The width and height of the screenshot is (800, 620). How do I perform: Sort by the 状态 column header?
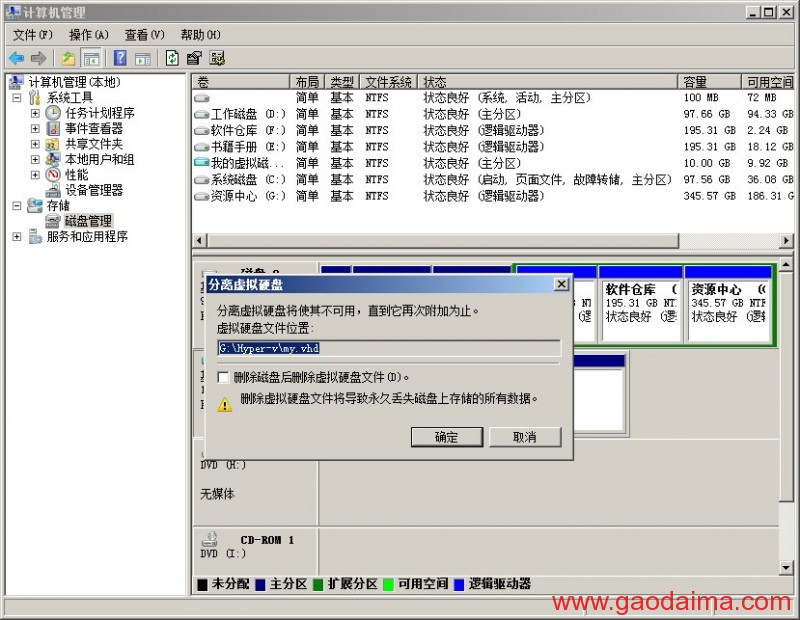click(547, 82)
